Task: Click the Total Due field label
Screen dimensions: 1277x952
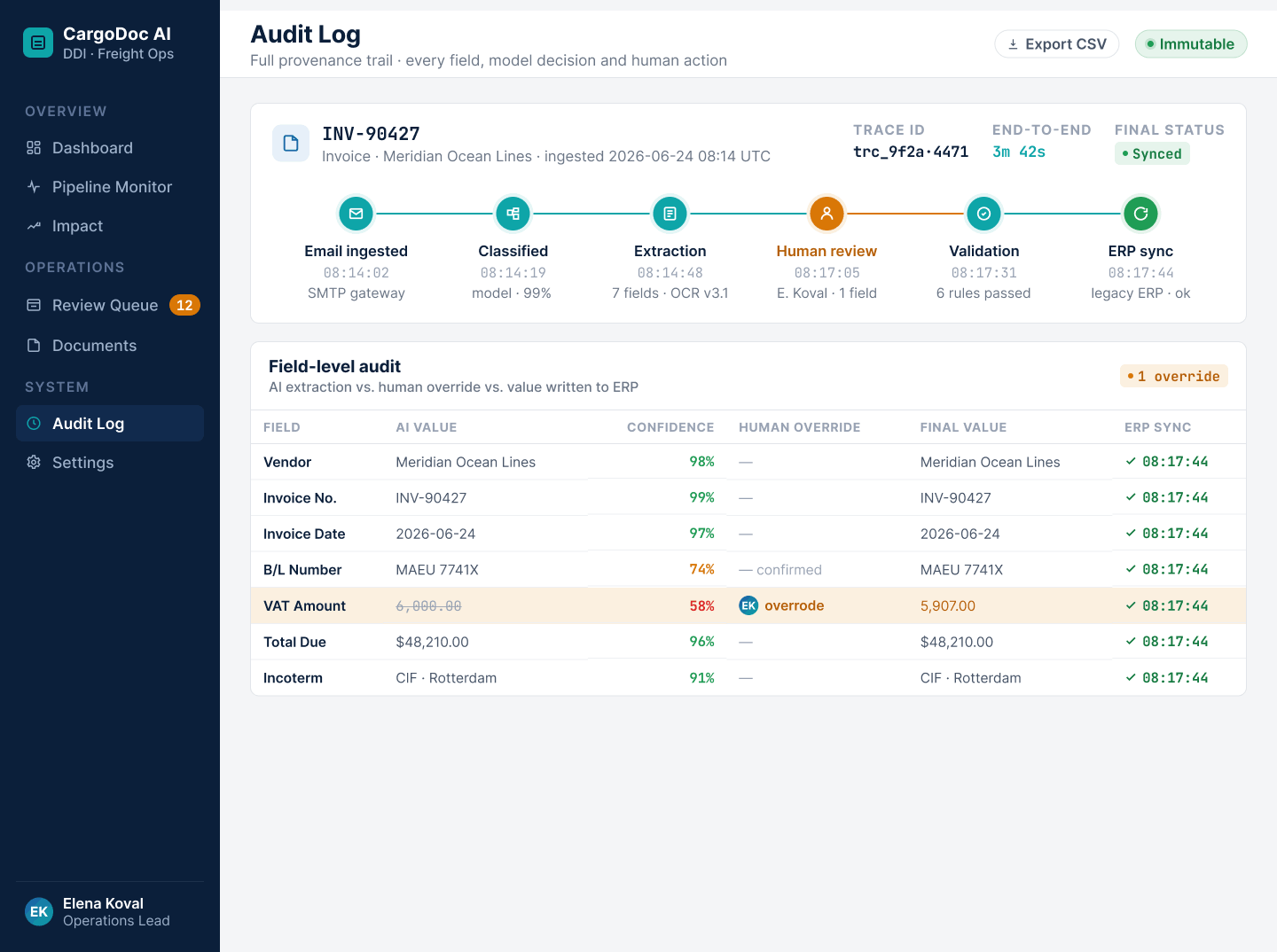Action: pos(294,642)
